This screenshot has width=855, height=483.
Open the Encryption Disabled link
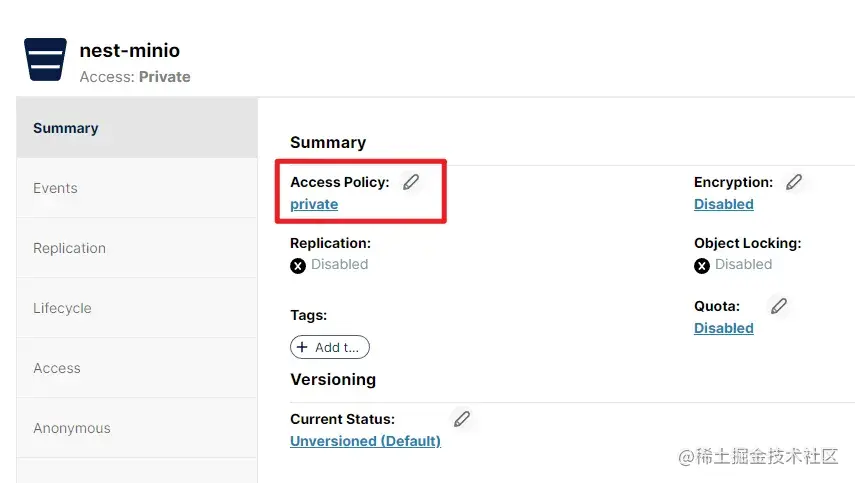723,204
